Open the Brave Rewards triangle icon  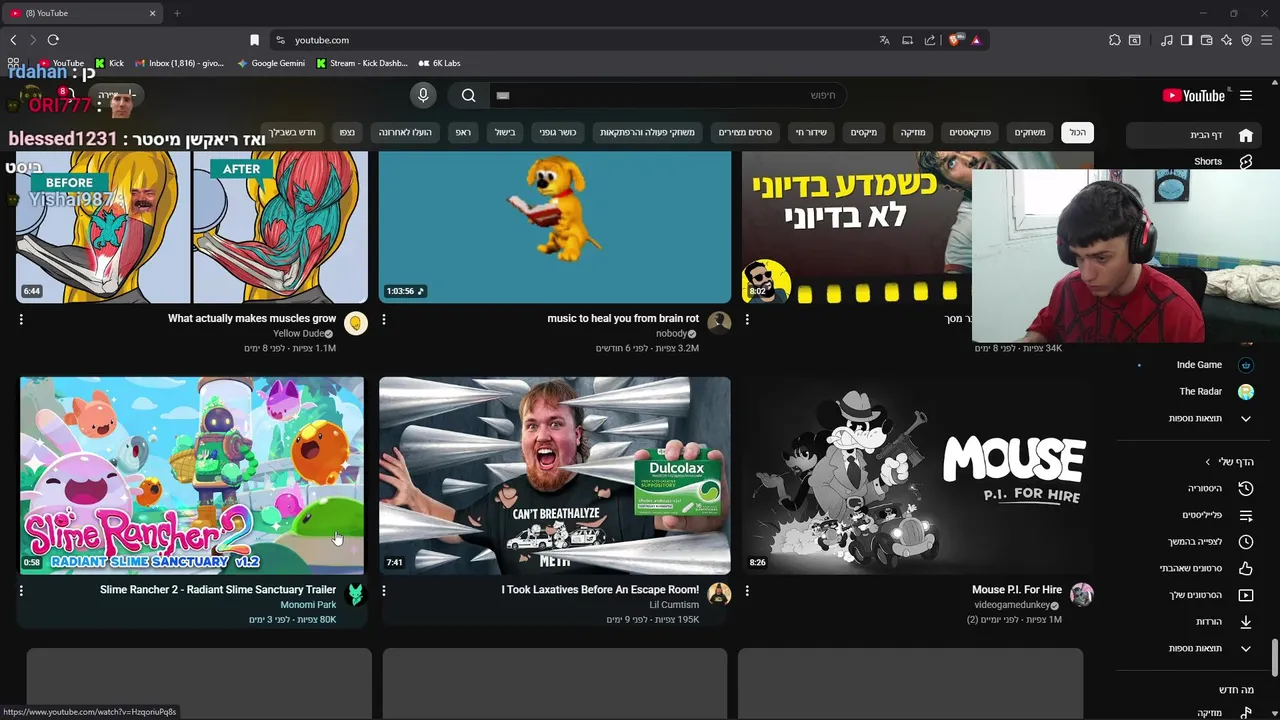(976, 40)
